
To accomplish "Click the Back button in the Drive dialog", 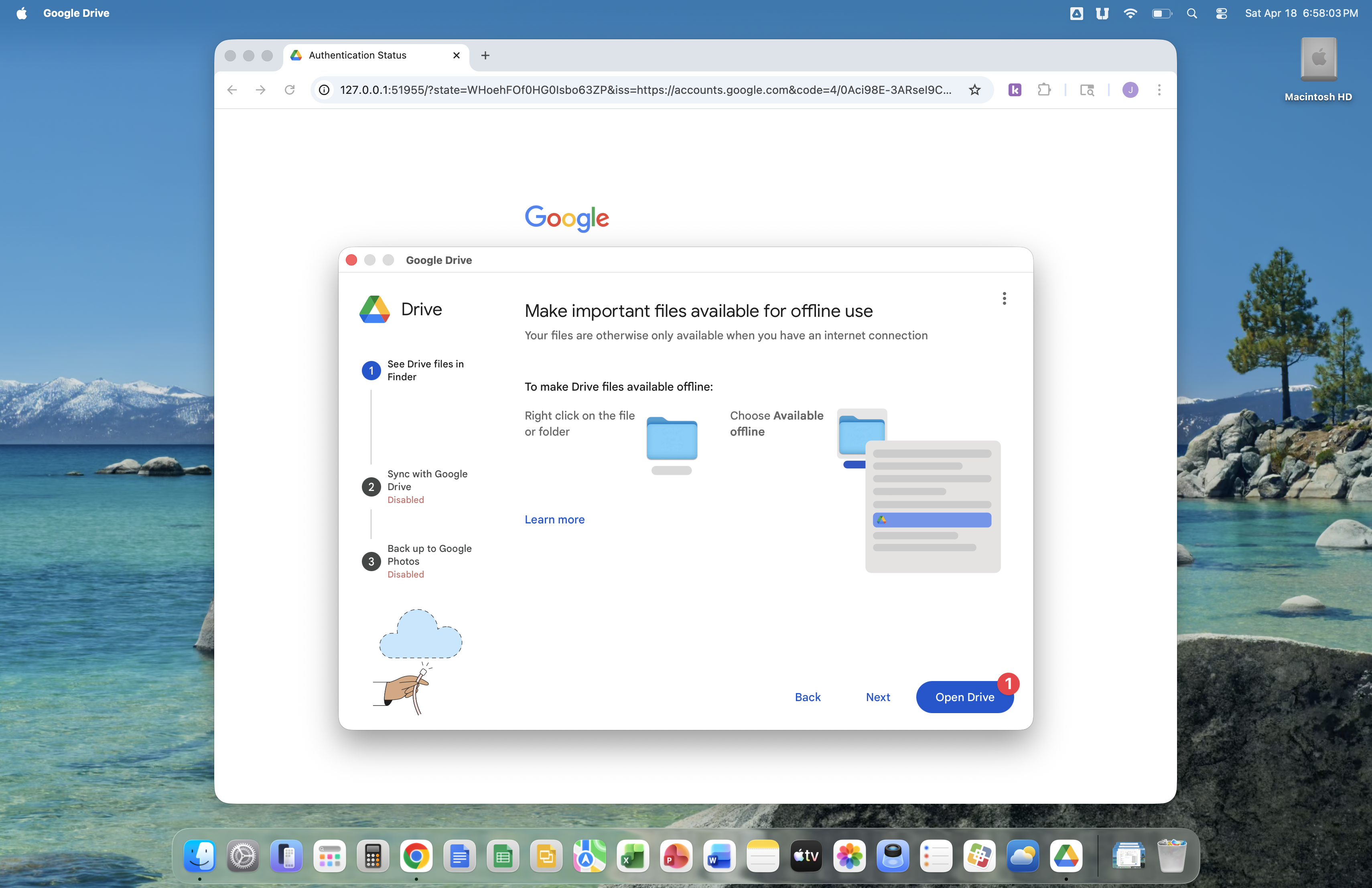I will click(x=807, y=697).
